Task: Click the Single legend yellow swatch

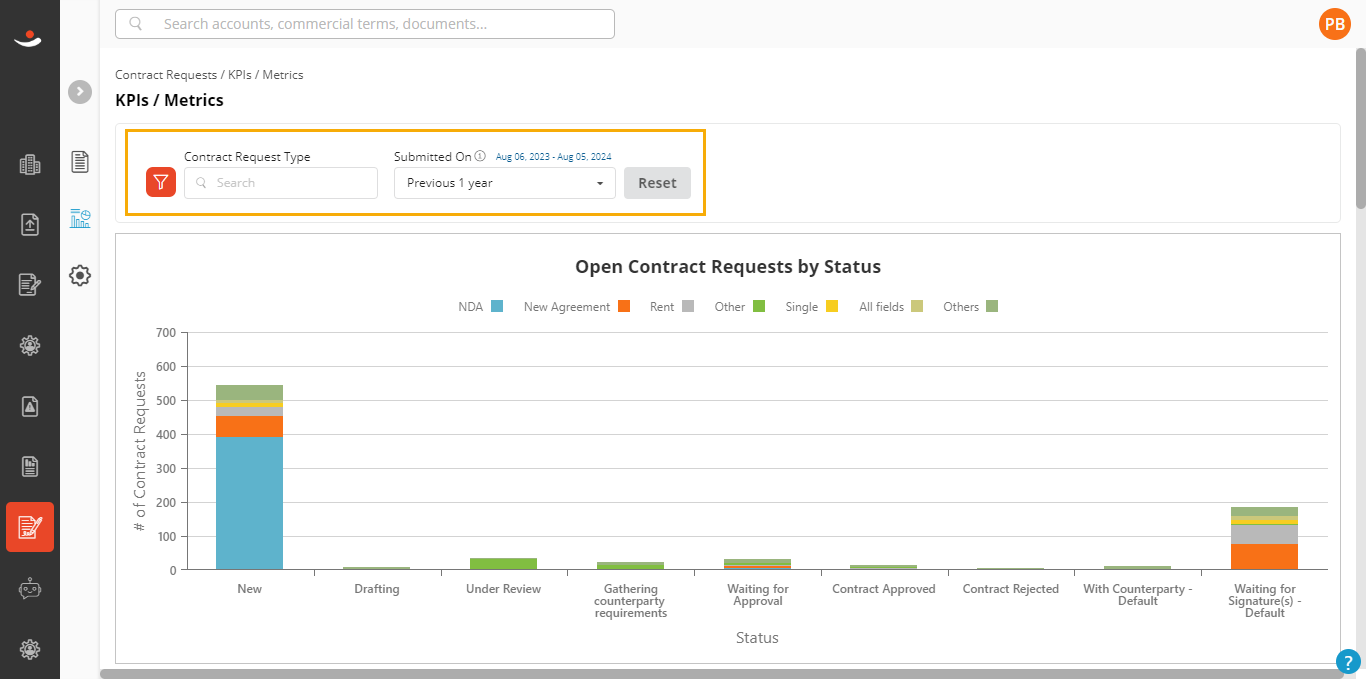Action: [x=832, y=307]
